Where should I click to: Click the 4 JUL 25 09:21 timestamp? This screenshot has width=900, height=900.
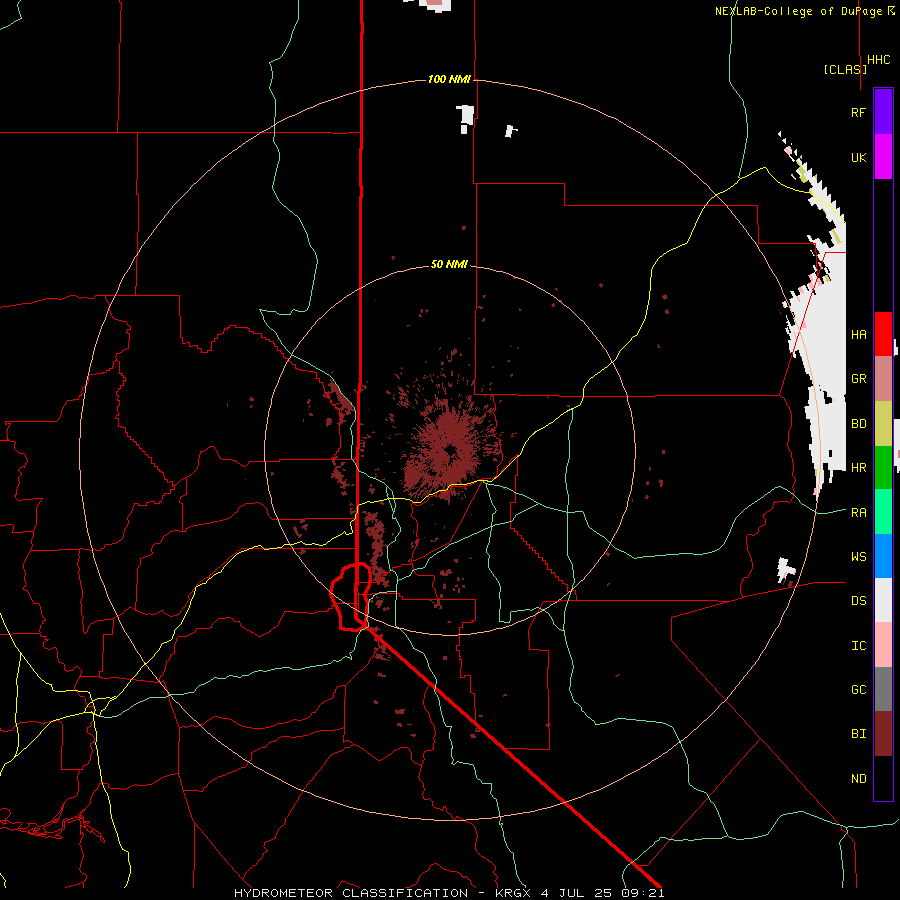point(603,893)
